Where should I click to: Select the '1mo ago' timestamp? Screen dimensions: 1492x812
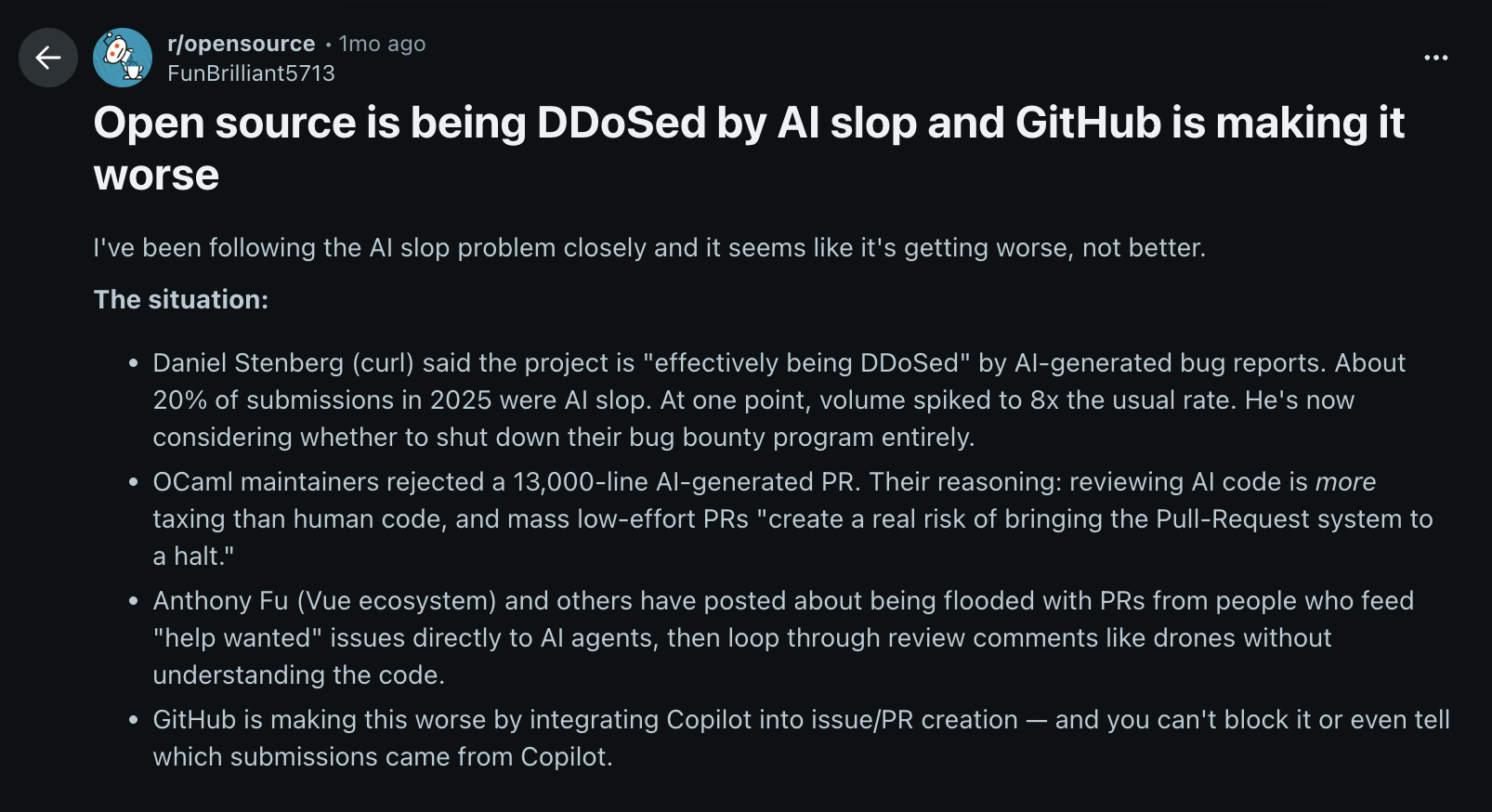click(381, 43)
